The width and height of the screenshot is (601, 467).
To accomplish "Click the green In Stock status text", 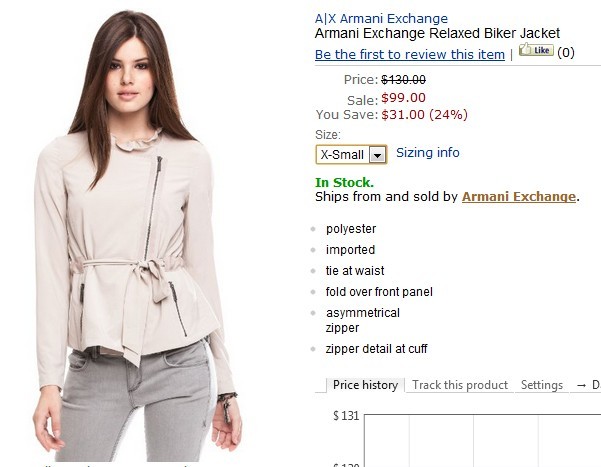I will pos(344,182).
